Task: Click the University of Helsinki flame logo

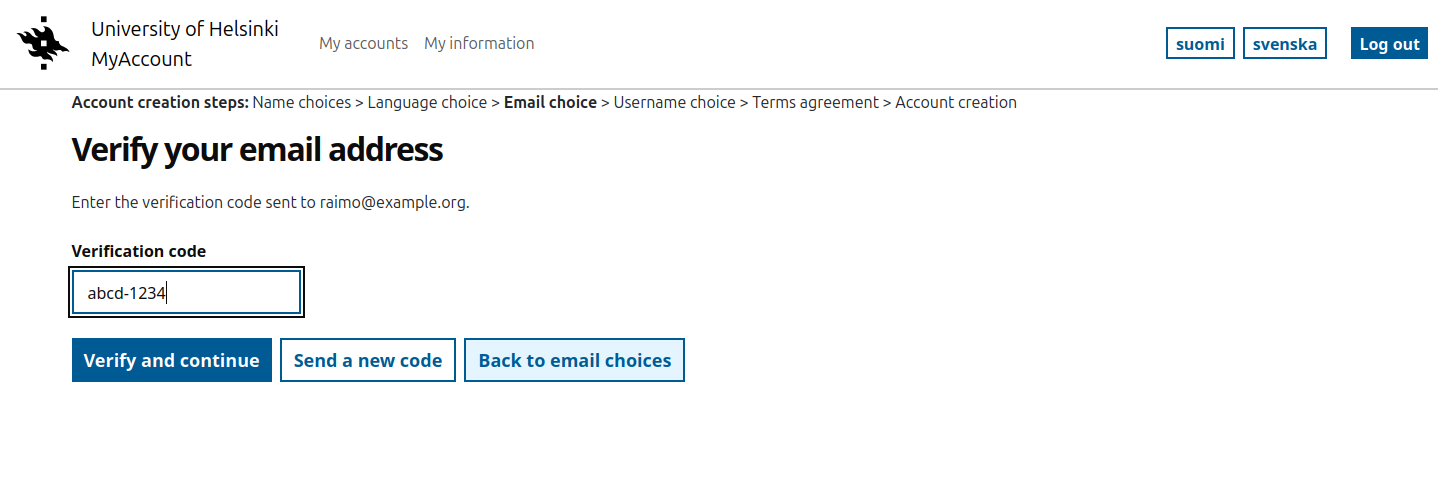Action: (43, 43)
